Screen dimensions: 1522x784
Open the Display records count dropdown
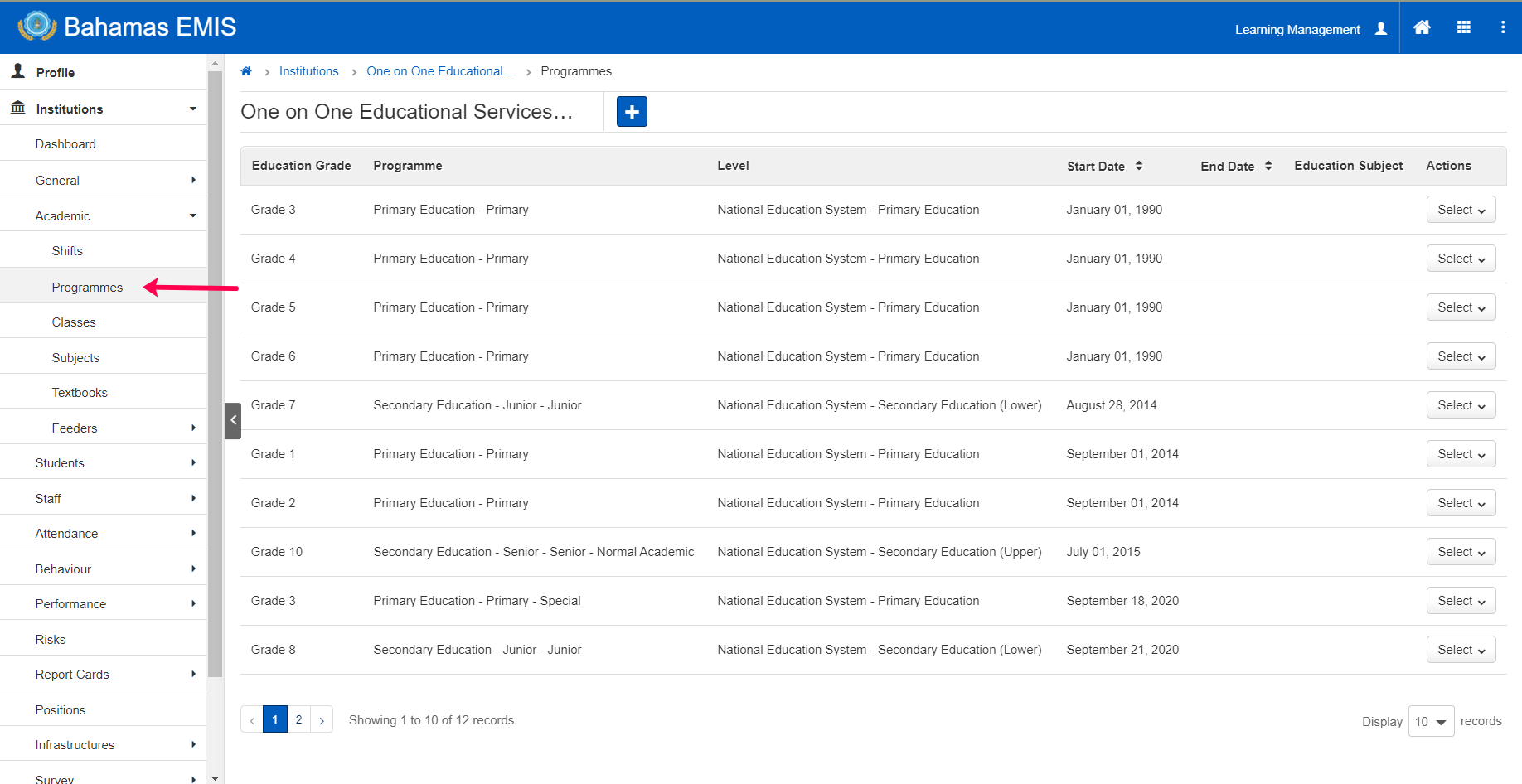pyautogui.click(x=1431, y=722)
